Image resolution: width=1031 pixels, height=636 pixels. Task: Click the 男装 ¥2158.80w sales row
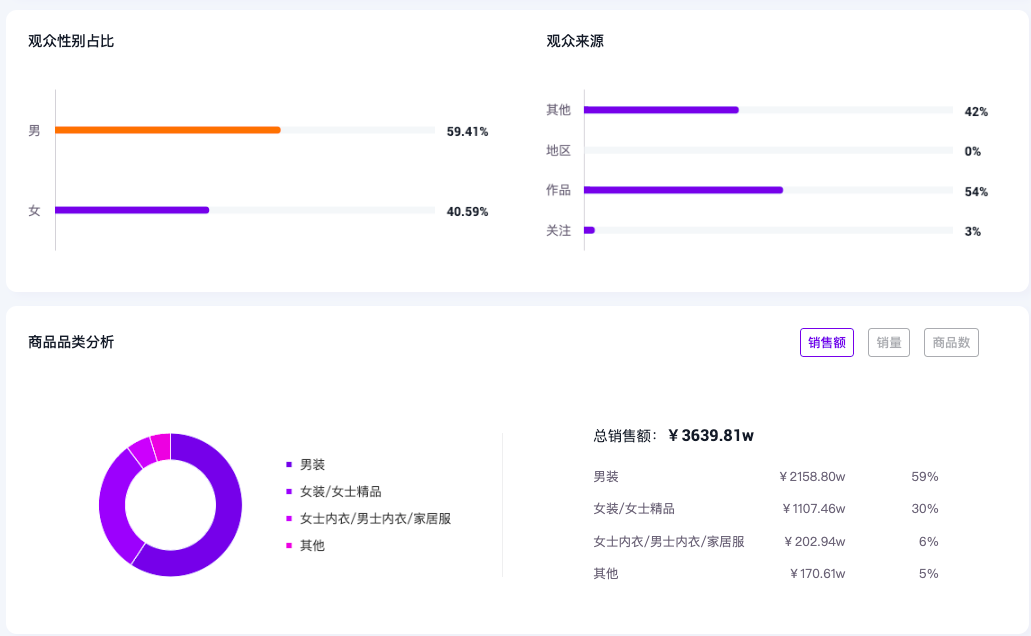[765, 477]
